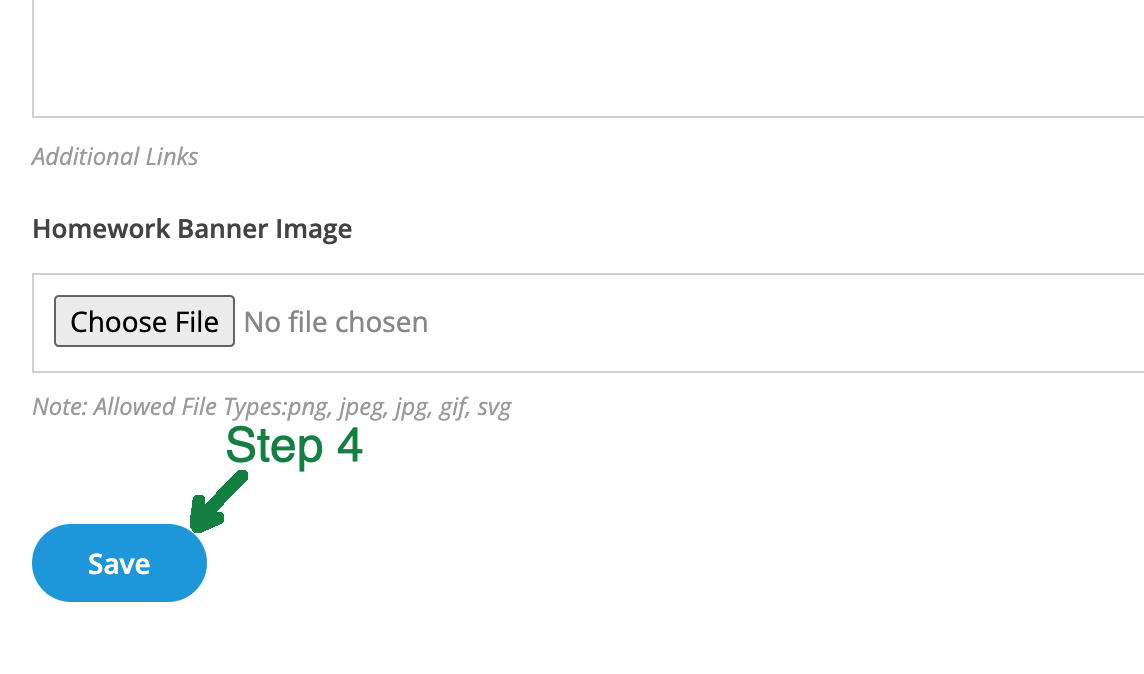Save the homework form as shown in Step 4
This screenshot has width=1144, height=674.
tap(119, 562)
